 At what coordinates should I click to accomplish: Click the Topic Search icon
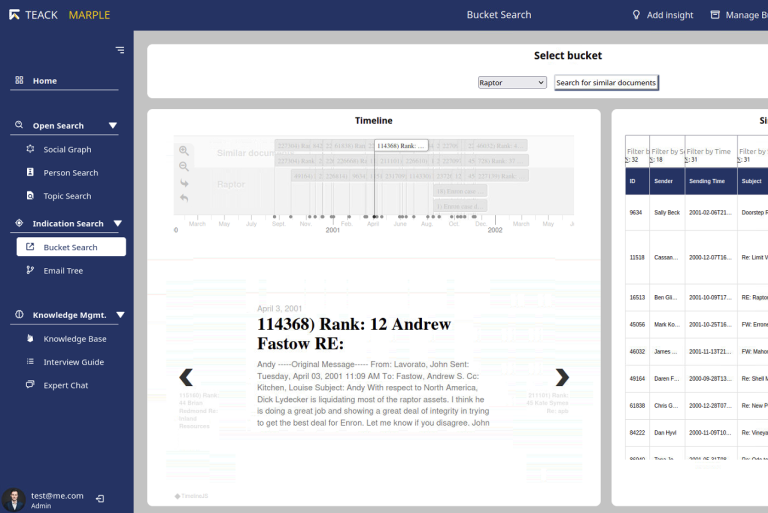coord(30,195)
